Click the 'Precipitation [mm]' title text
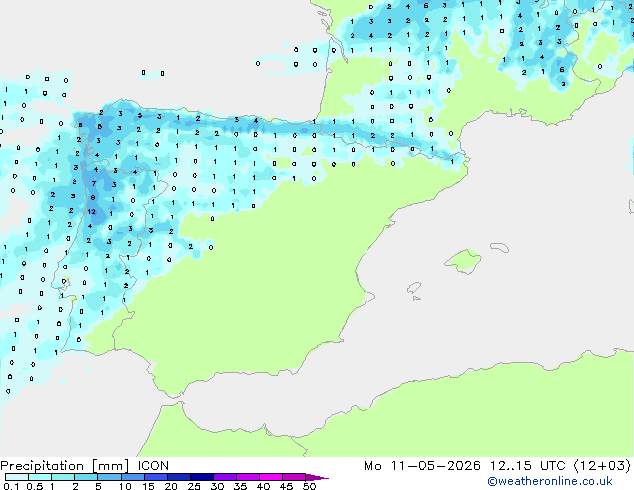Viewport: 634px width, 490px height. tap(65, 466)
